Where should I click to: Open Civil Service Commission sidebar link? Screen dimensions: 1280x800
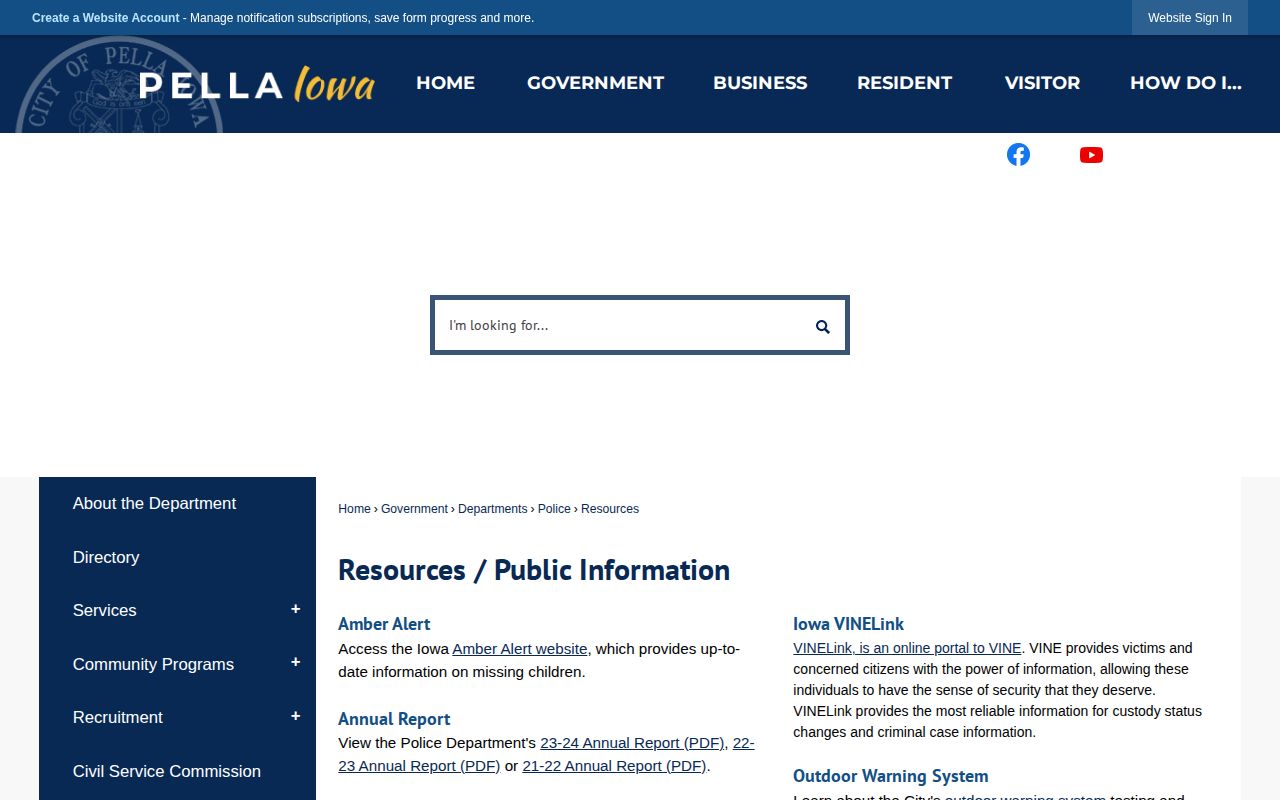tap(167, 771)
